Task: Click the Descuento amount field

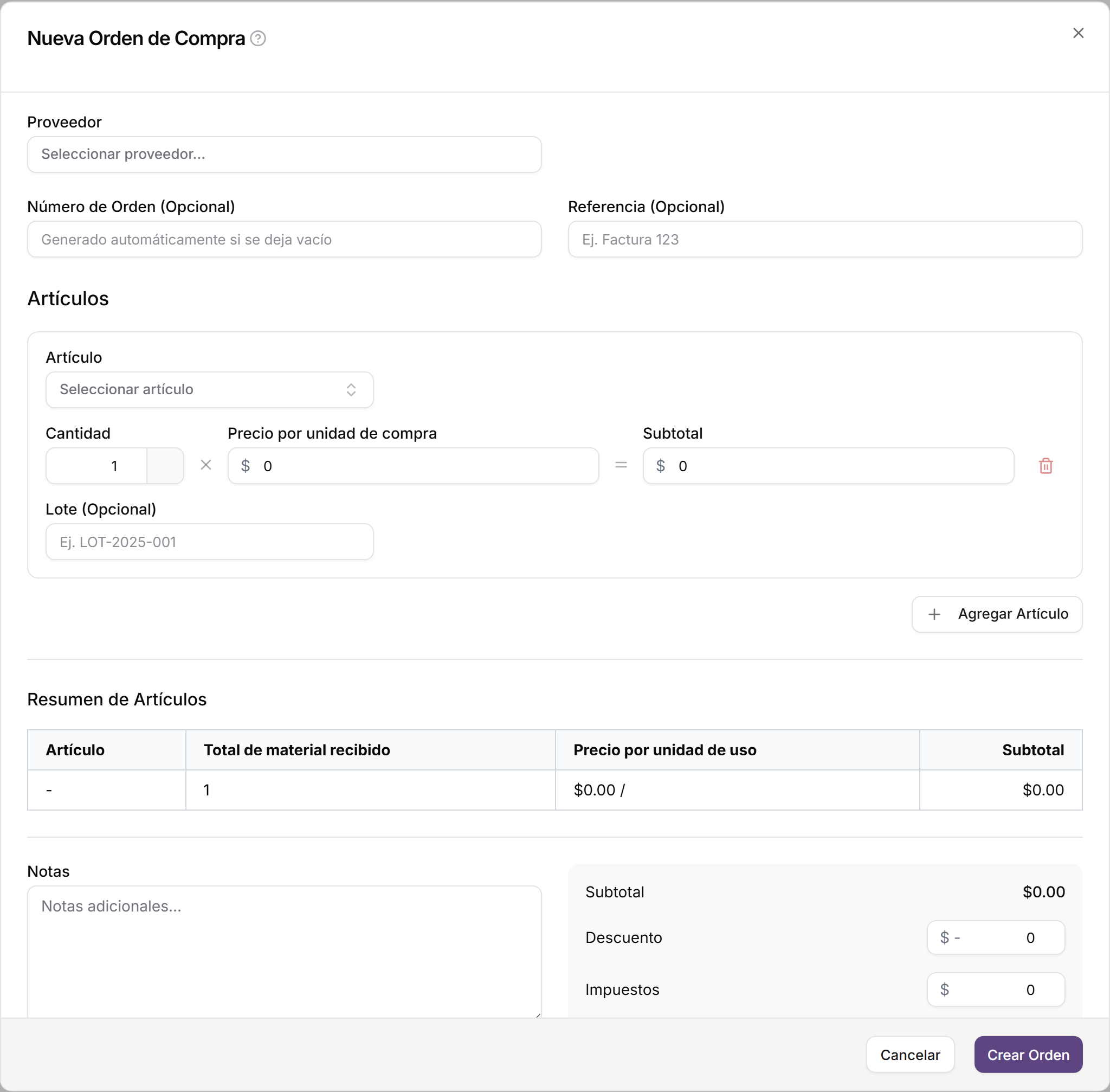Action: pos(995,937)
